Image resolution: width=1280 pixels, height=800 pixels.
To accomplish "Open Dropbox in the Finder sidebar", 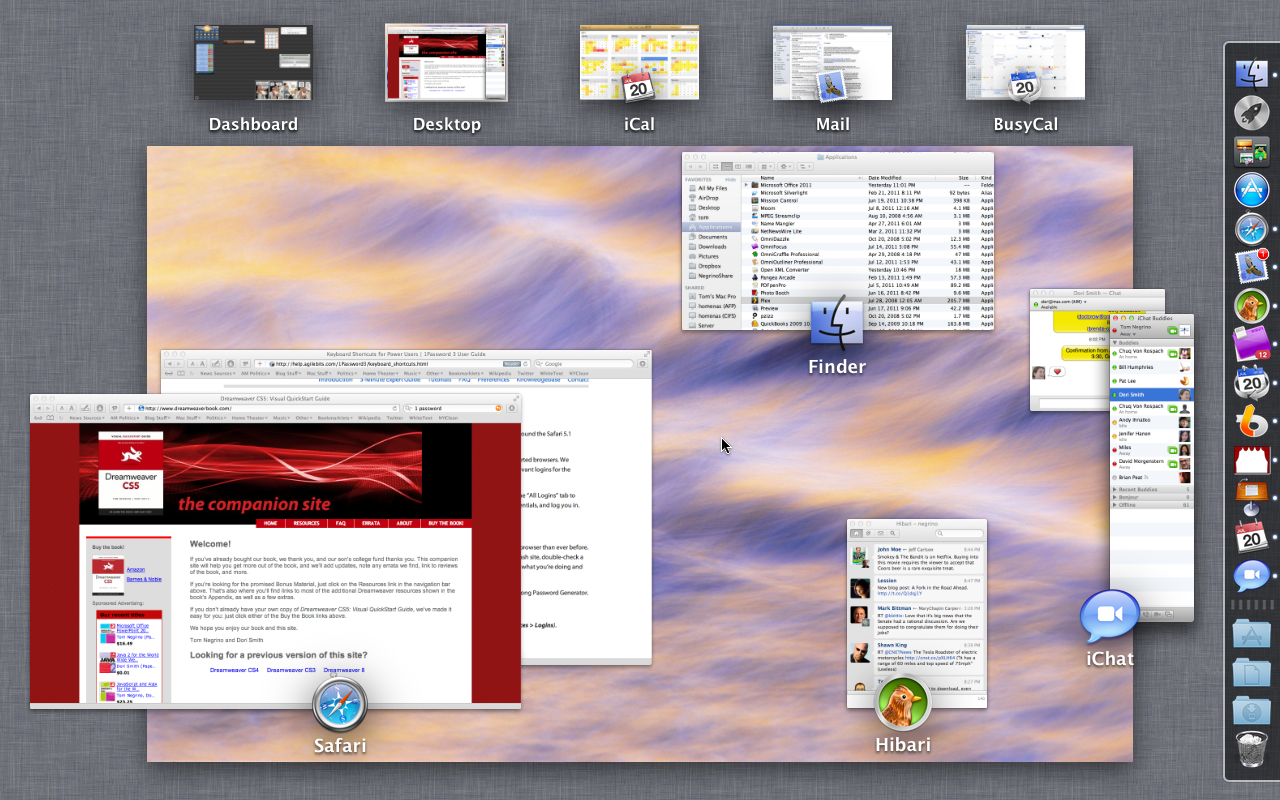I will coord(709,266).
